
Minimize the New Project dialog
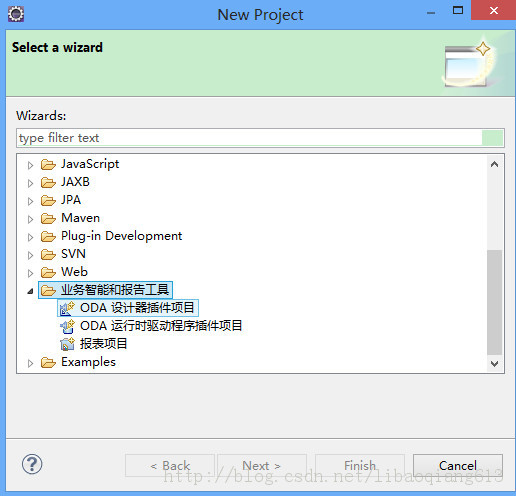pyautogui.click(x=431, y=13)
